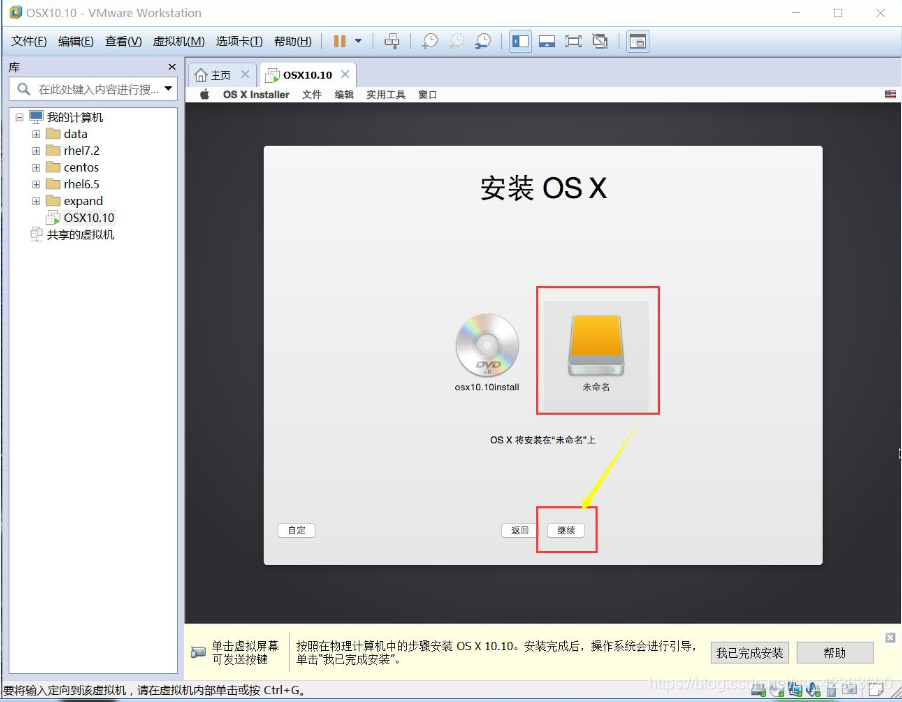This screenshot has width=902, height=702.
Task: Click the 自定 customize button
Action: [x=296, y=530]
